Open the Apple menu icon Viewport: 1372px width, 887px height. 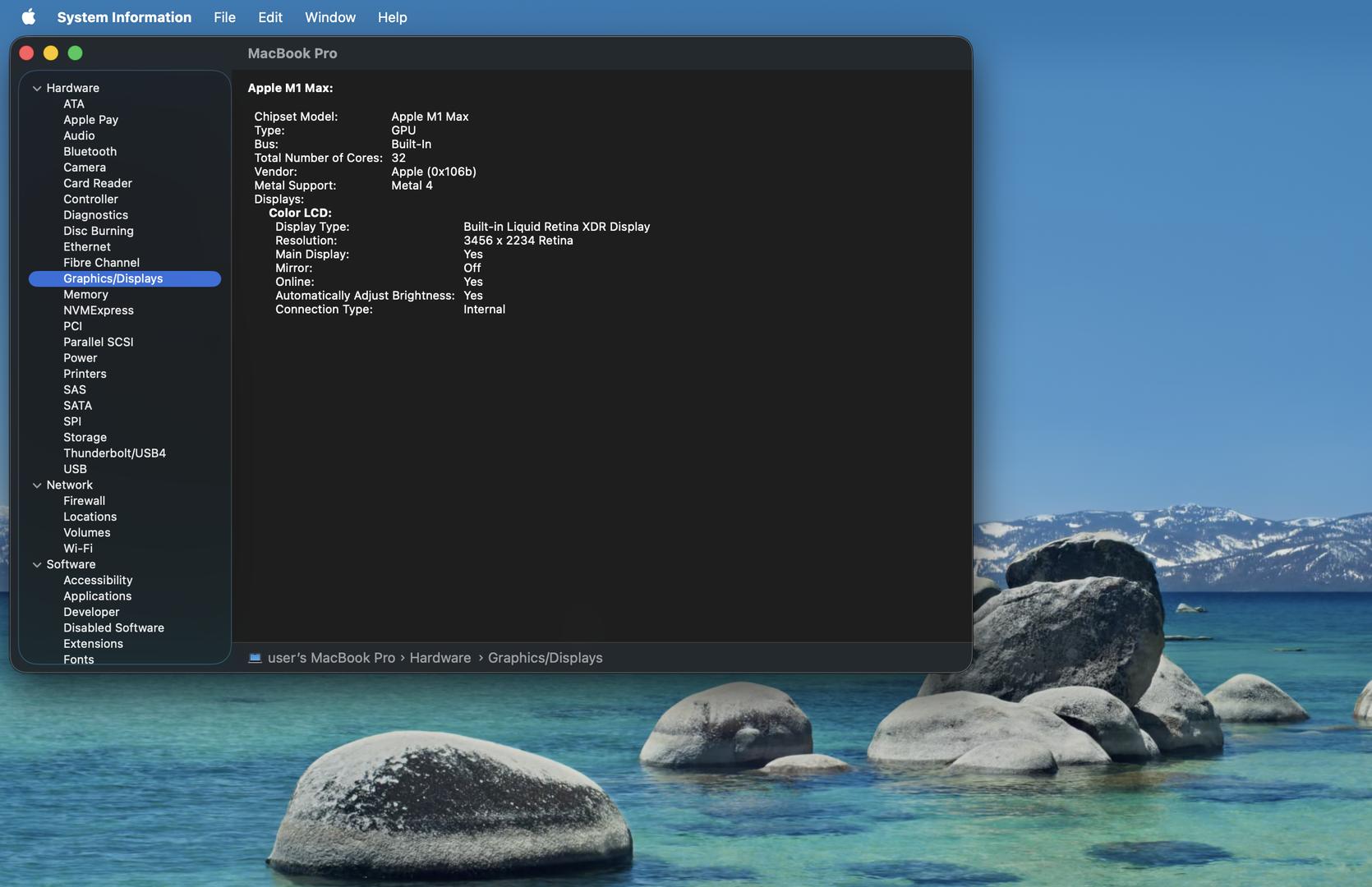(x=29, y=17)
